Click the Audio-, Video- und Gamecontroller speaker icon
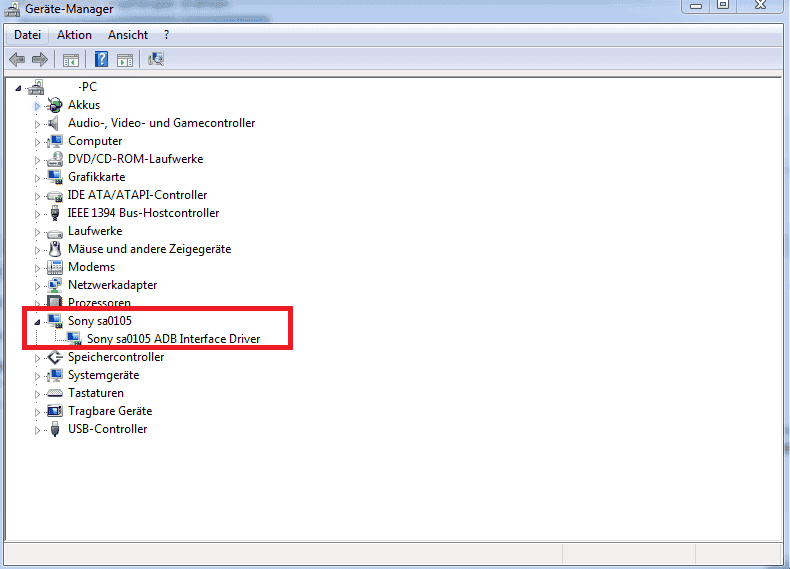This screenshot has height=569, width=790. point(54,123)
